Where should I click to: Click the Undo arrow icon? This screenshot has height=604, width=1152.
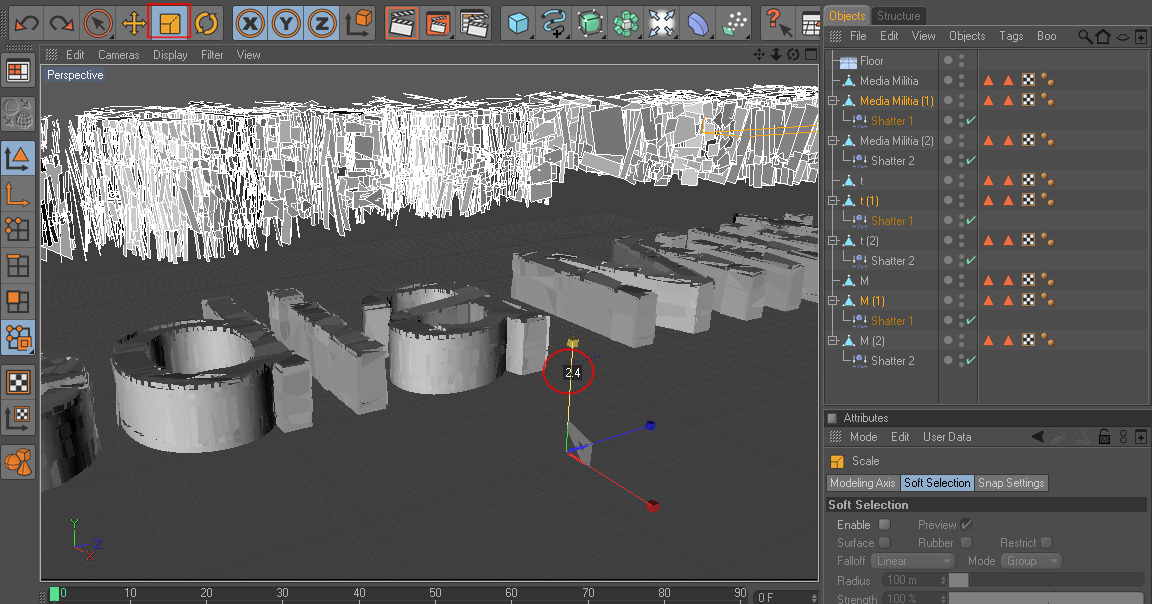26,24
